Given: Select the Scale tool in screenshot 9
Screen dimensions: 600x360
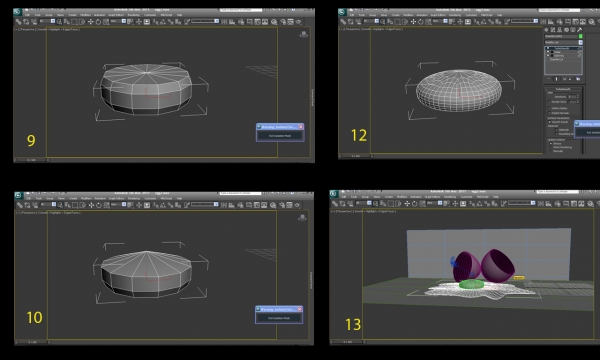Looking at the screenshot, I should [106, 22].
